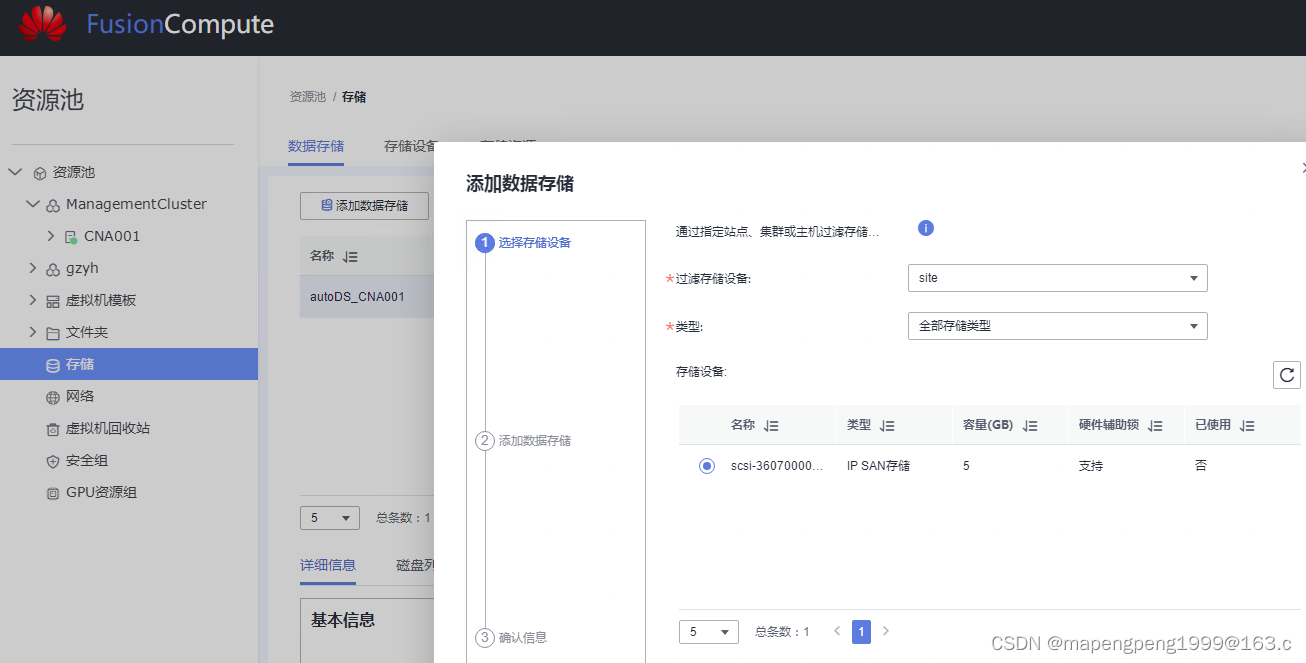This screenshot has height=663, width=1306.
Task: Sort by 已使用 column icon
Action: pos(1246,425)
